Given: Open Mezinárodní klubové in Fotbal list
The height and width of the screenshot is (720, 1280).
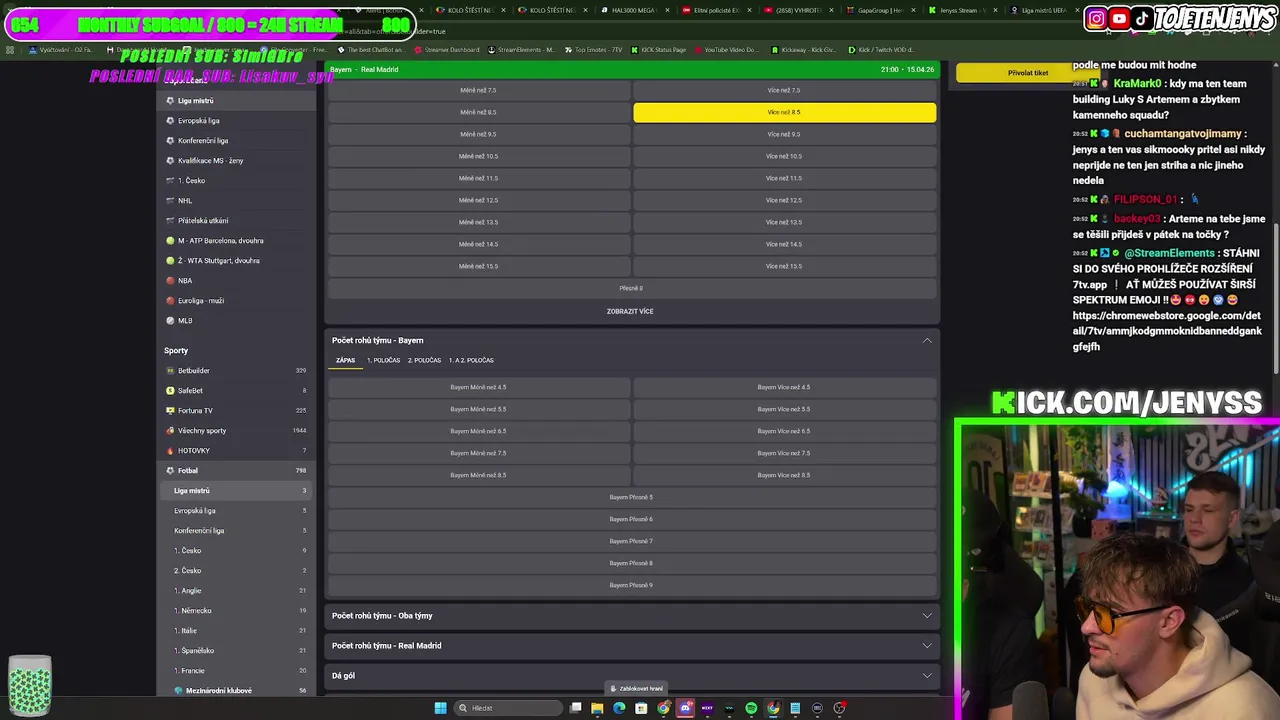Looking at the screenshot, I should click(237, 691).
